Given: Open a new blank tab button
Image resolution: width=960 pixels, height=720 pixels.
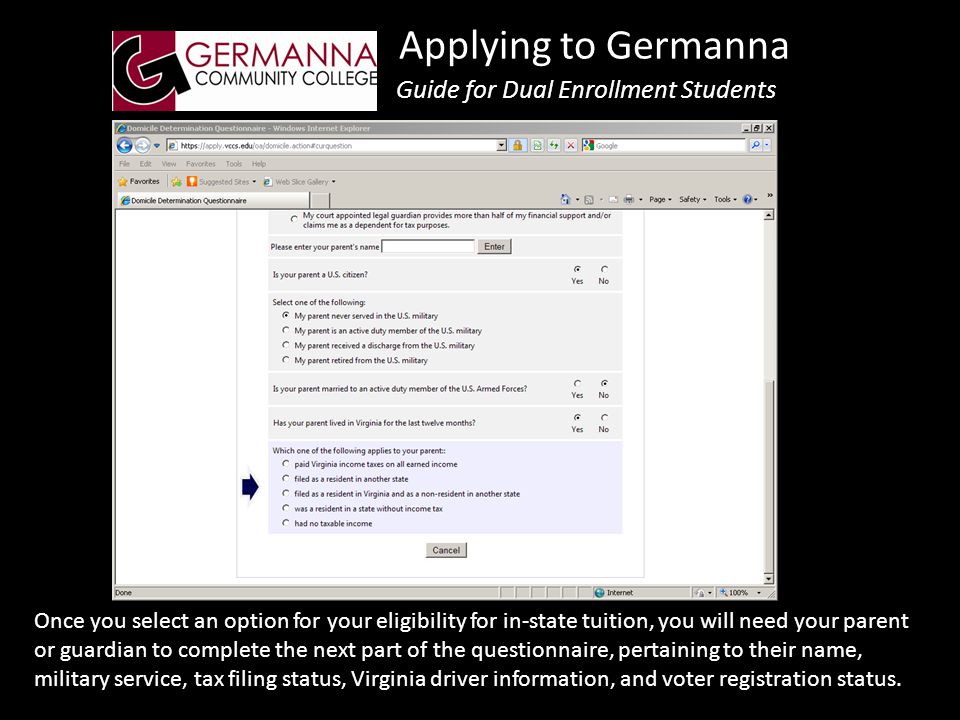Looking at the screenshot, I should [320, 200].
